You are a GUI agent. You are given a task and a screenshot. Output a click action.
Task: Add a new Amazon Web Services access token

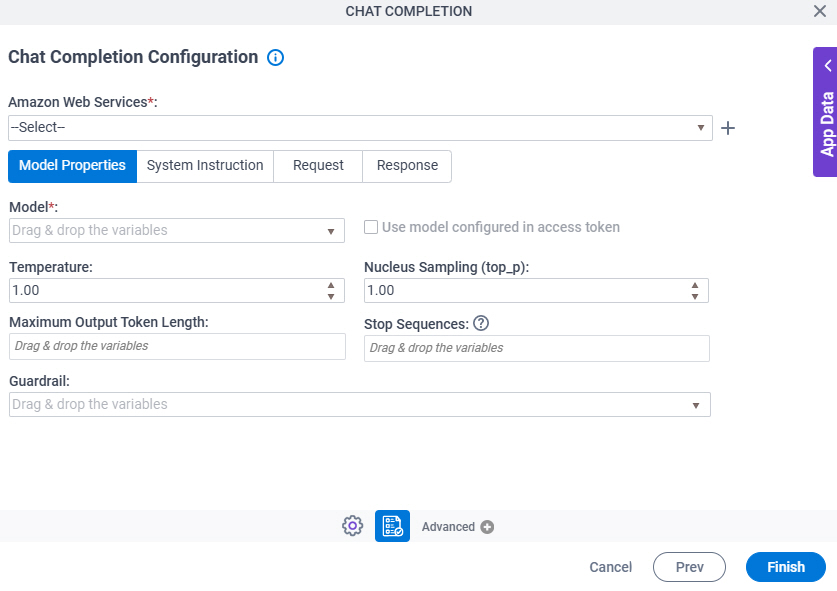(728, 128)
